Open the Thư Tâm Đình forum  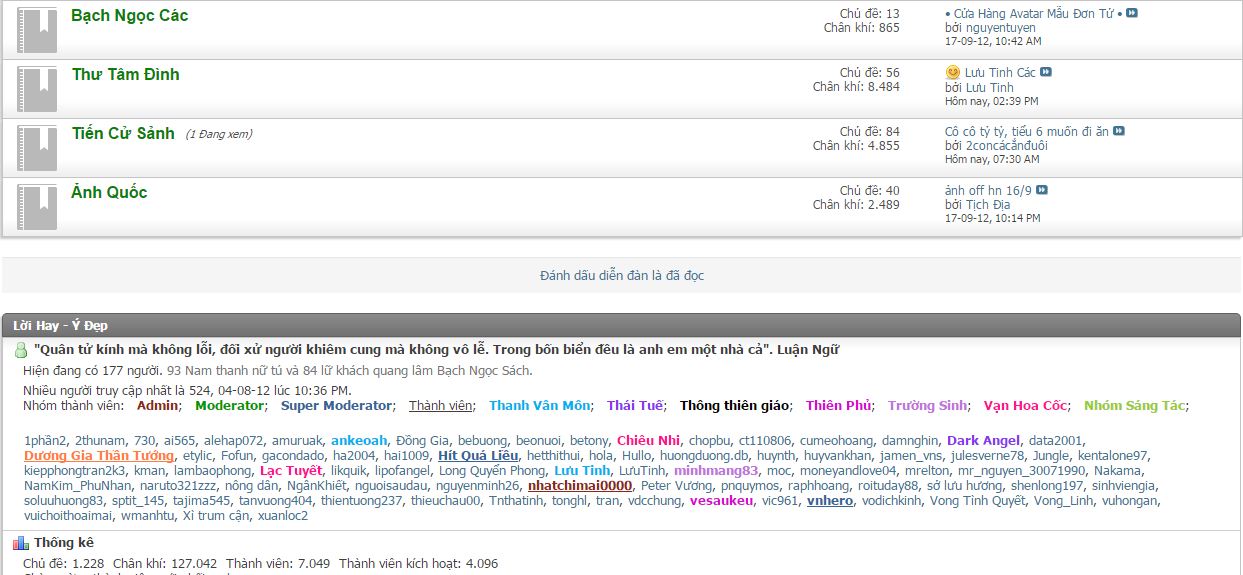tap(125, 75)
